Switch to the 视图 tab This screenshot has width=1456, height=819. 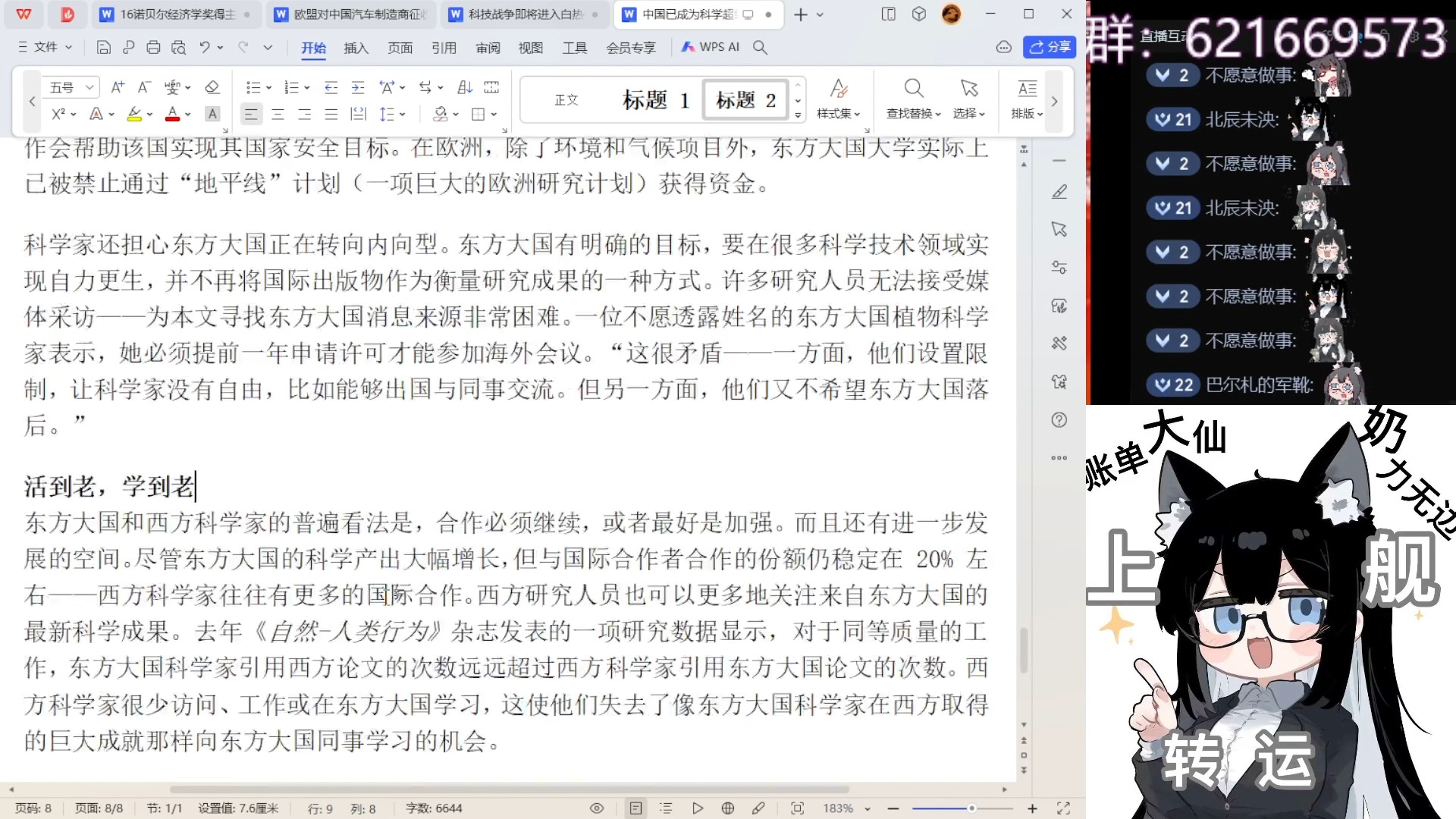(530, 48)
